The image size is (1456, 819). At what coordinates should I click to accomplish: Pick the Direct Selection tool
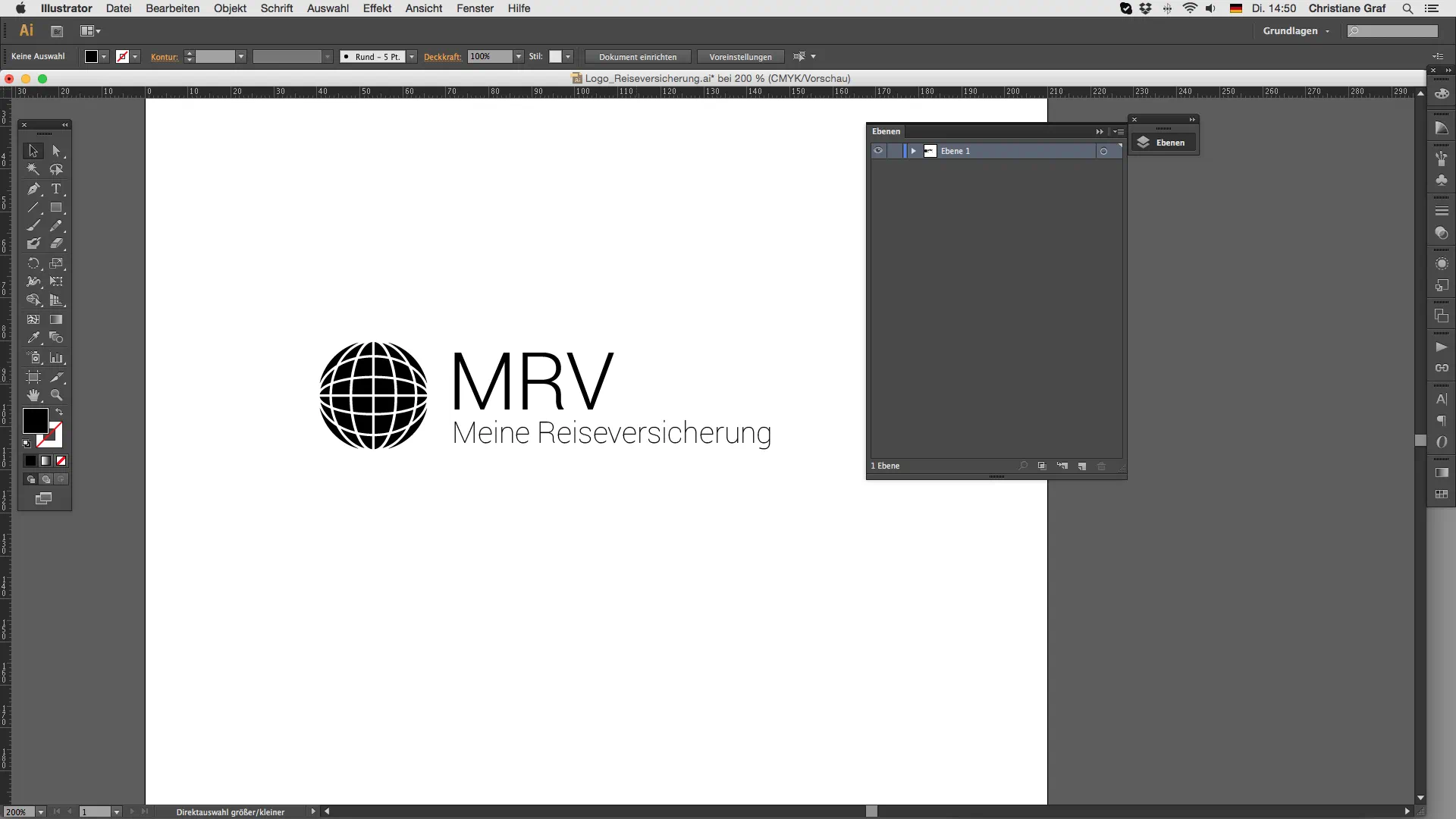57,151
